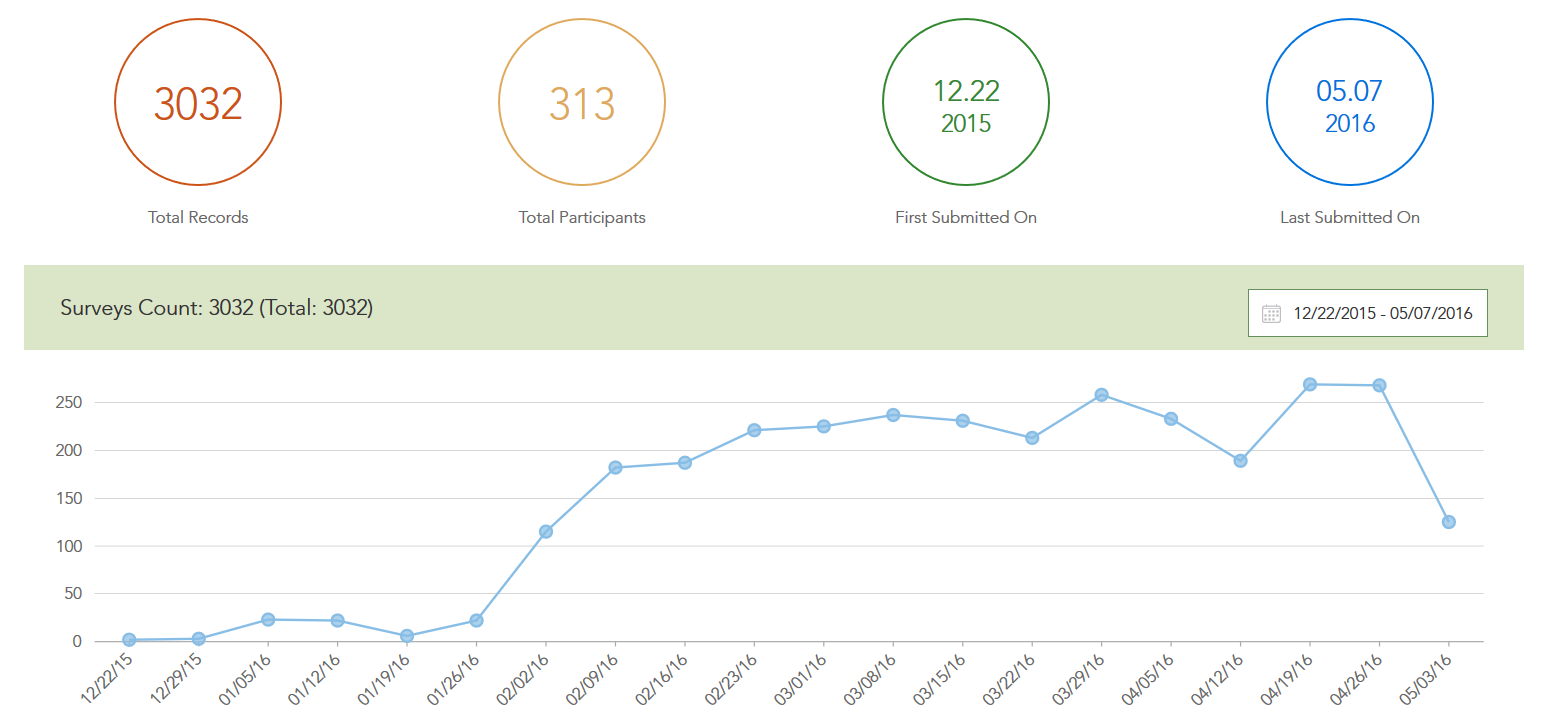The width and height of the screenshot is (1554, 725).
Task: Click the calendar icon in date picker
Action: pyautogui.click(x=1271, y=313)
